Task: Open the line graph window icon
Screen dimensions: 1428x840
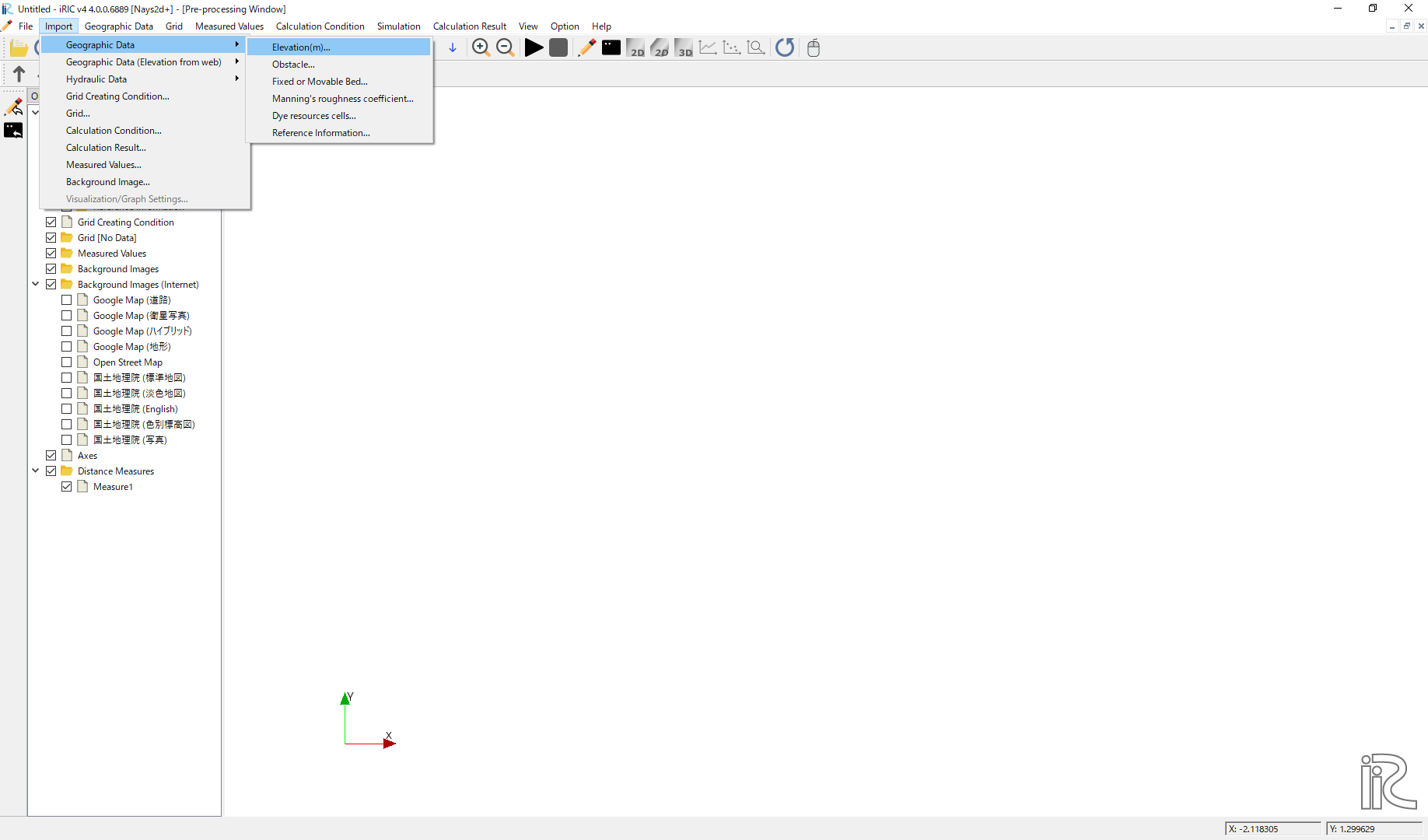Action: pyautogui.click(x=708, y=47)
